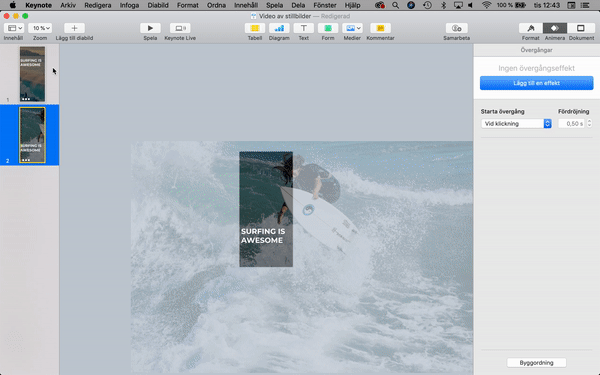This screenshot has width=600, height=375.
Task: Open the Diabild menu
Action: pyautogui.click(x=158, y=5)
